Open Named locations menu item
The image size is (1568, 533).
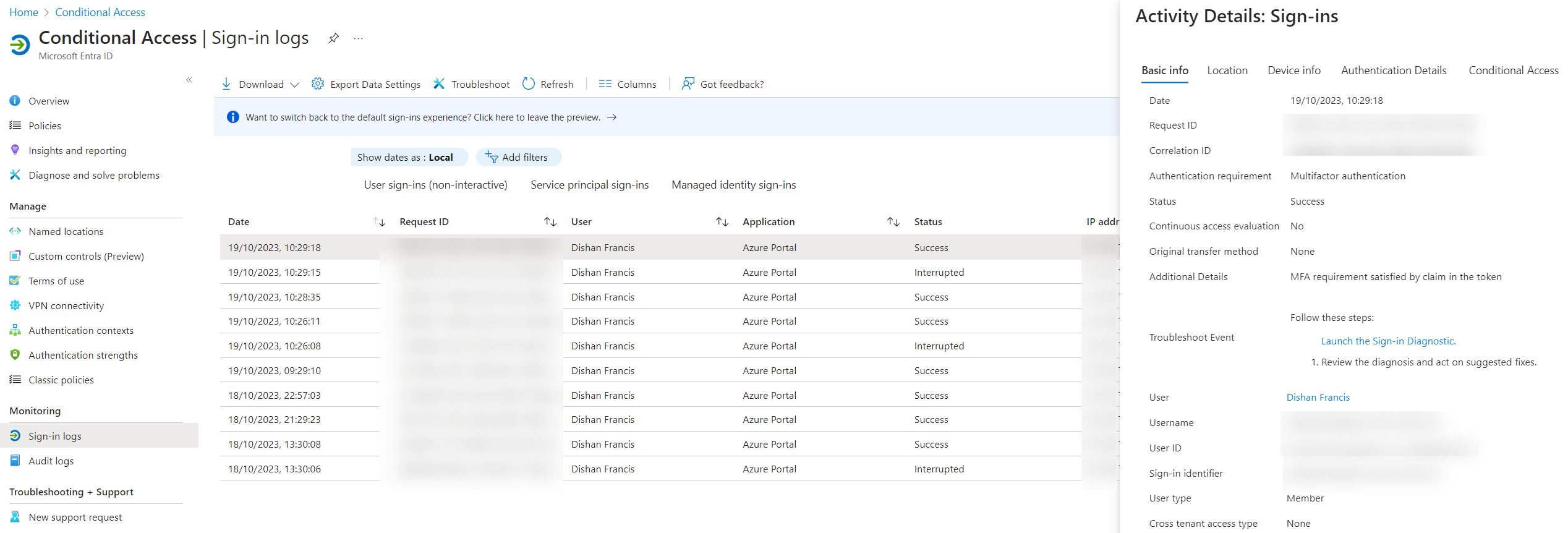tap(66, 231)
